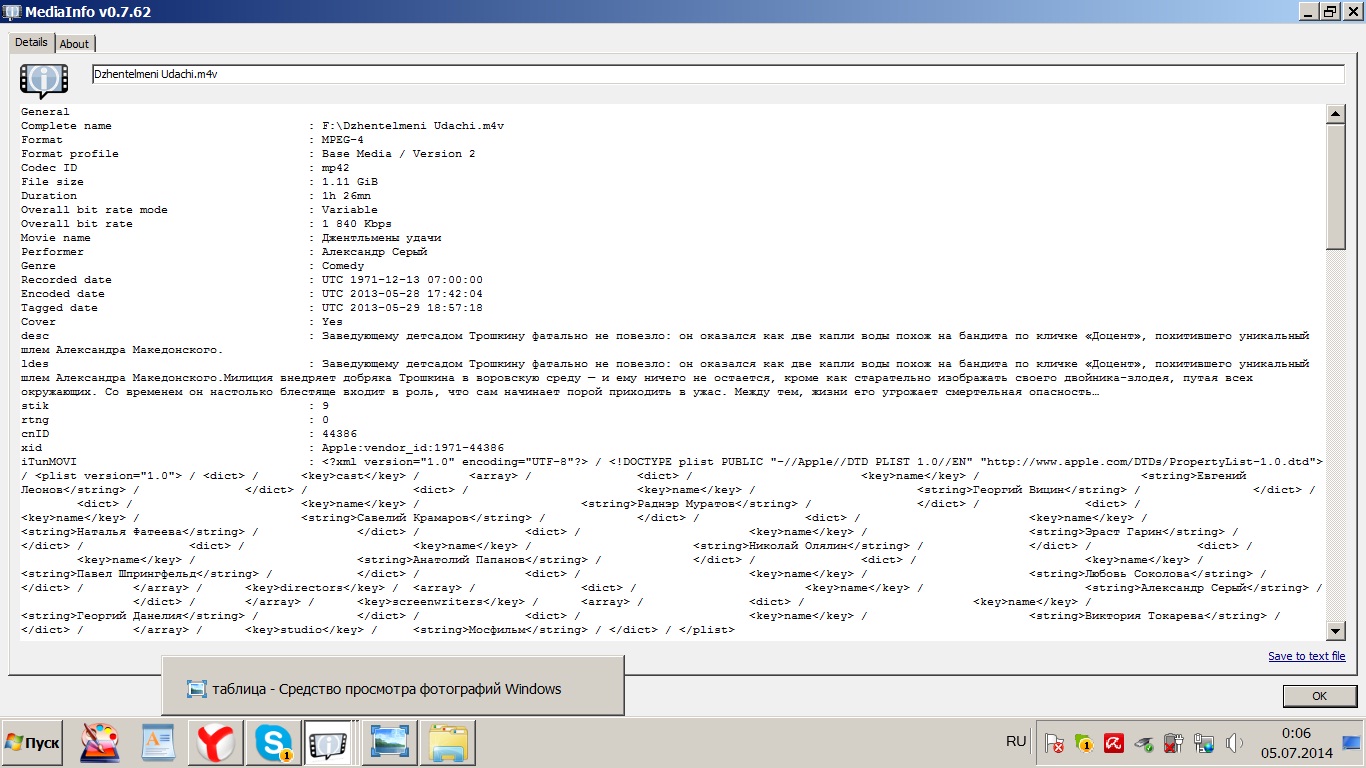Click the vertical scrollbar thumb
Screen dimensions: 1366x768
point(1335,186)
